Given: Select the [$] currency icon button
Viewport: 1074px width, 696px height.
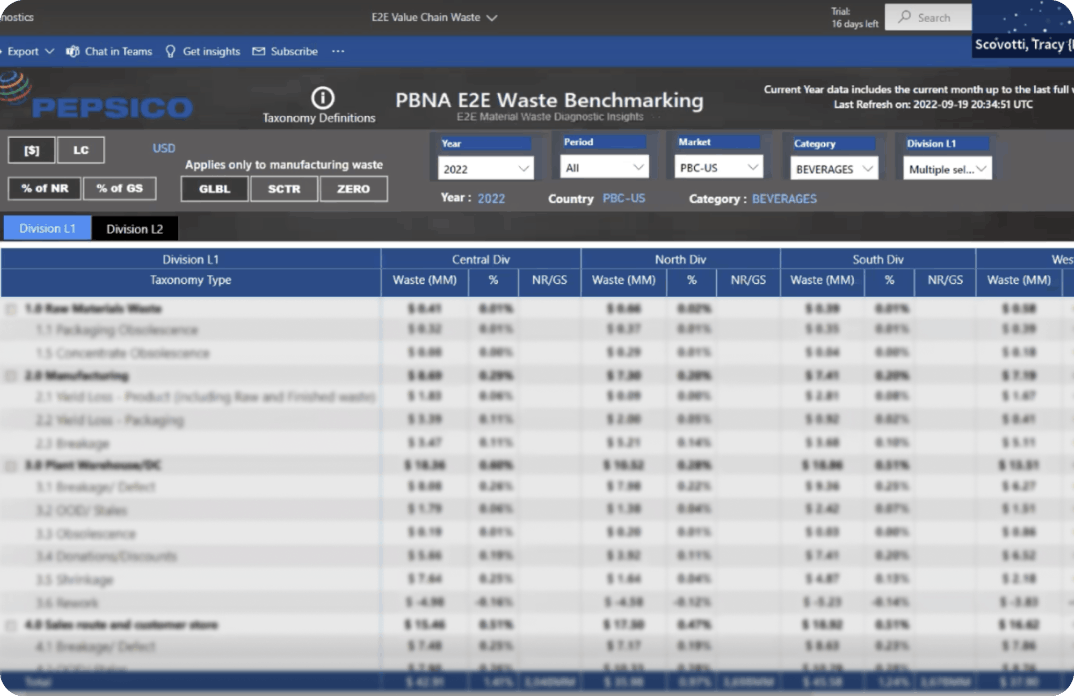Looking at the screenshot, I should (x=33, y=149).
